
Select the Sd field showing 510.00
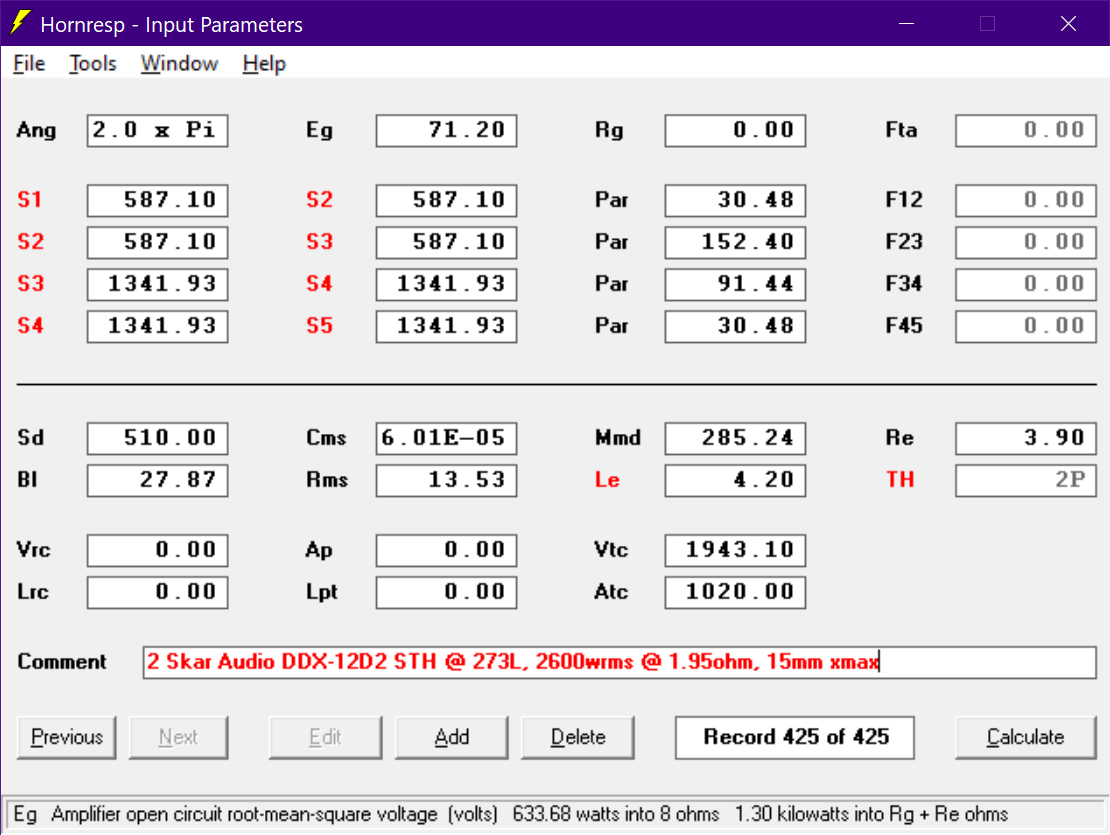[157, 438]
